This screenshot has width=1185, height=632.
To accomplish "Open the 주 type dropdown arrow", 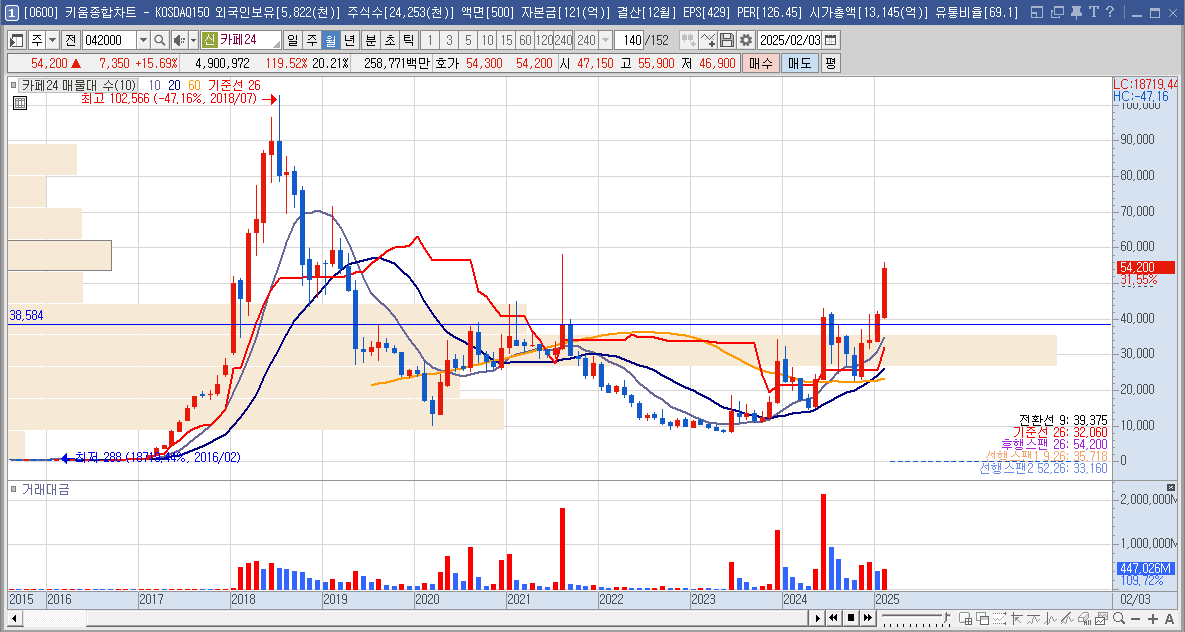I will pos(52,40).
